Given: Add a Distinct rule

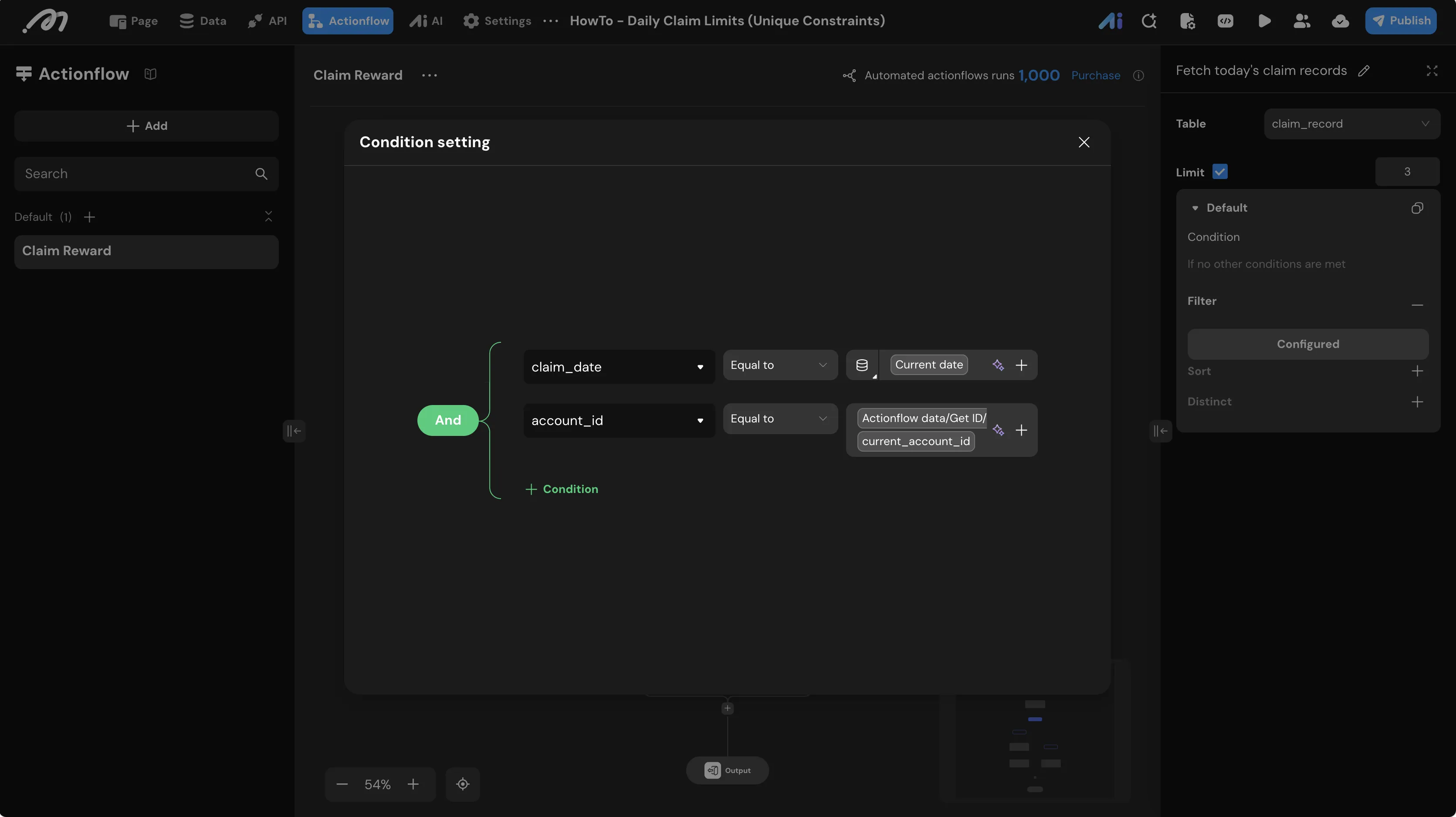Looking at the screenshot, I should [x=1417, y=402].
